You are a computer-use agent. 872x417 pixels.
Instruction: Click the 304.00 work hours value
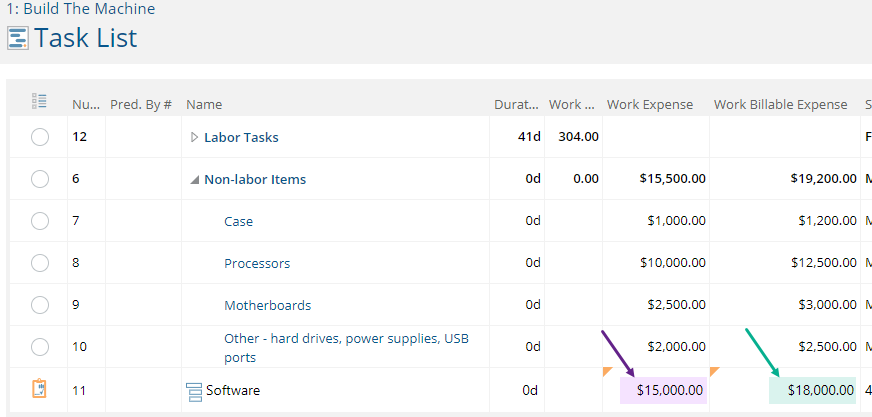point(578,137)
